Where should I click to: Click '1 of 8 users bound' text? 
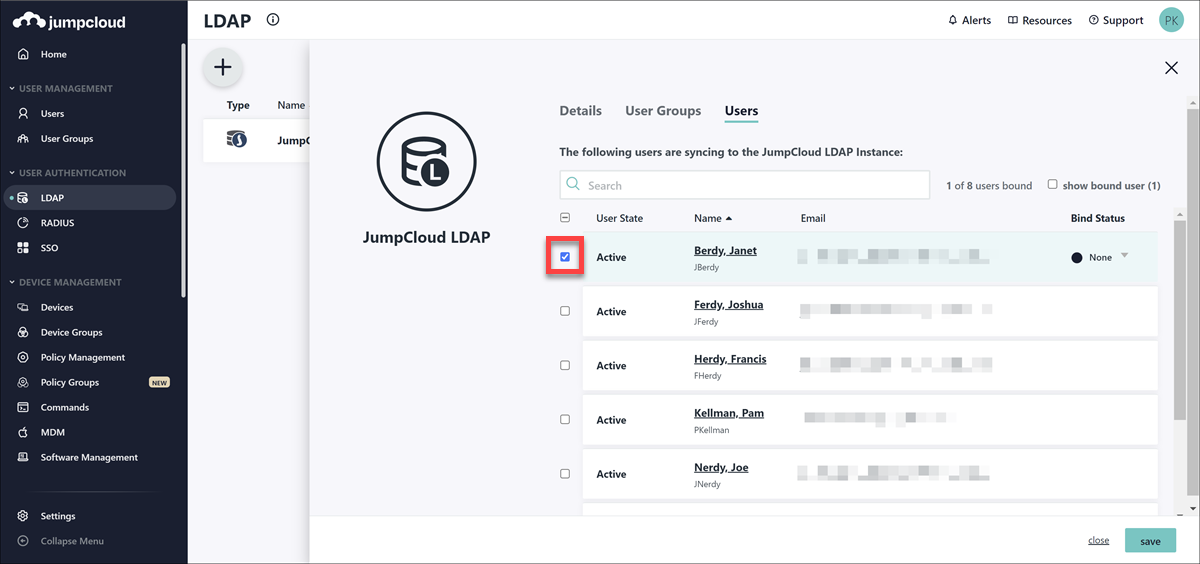pos(989,185)
